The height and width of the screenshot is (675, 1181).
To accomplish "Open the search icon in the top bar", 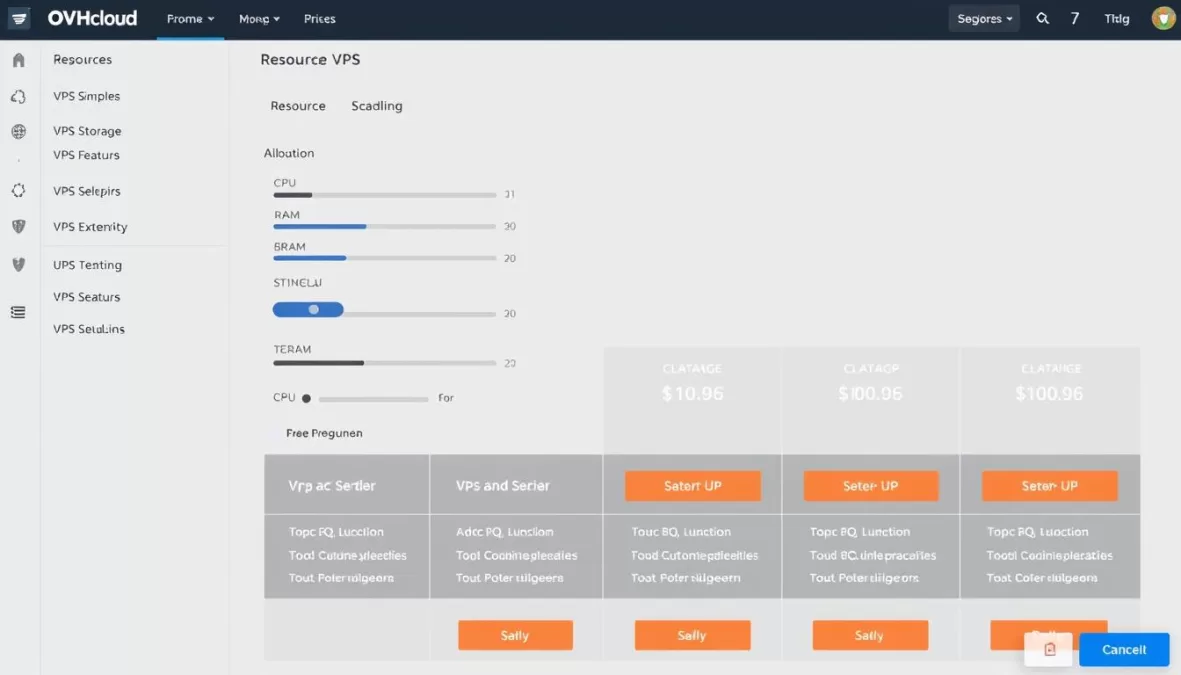I will (1042, 18).
